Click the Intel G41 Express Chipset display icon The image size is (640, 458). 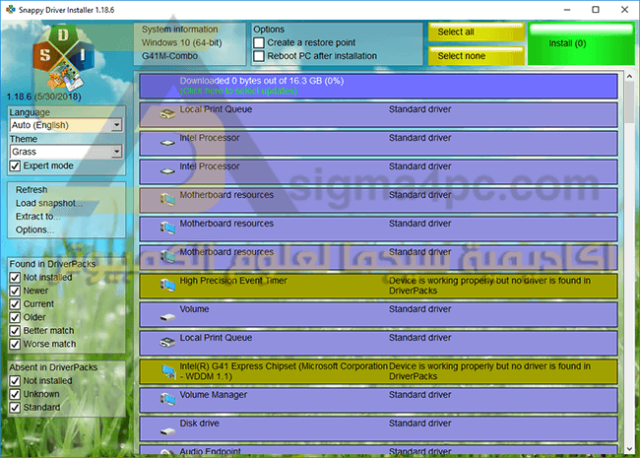(x=168, y=371)
